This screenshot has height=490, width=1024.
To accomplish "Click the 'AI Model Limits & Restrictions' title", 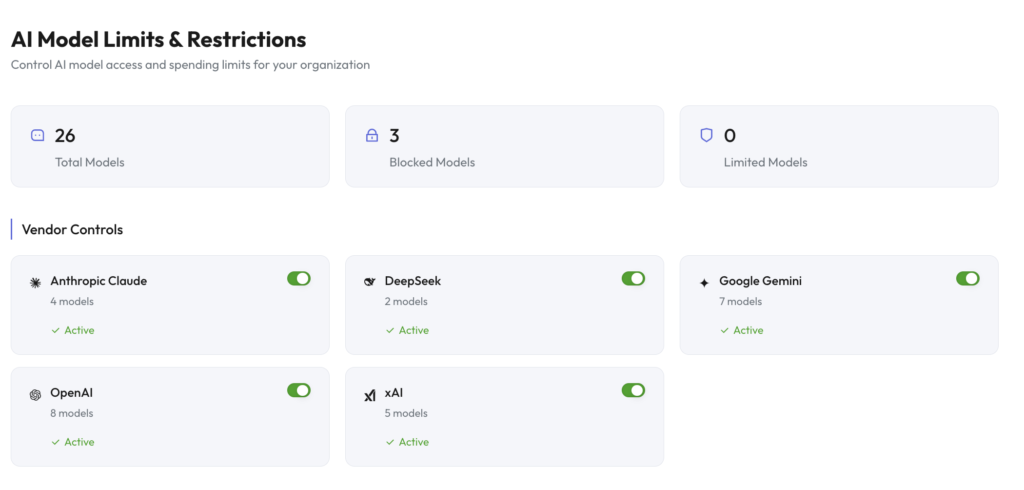I will pyautogui.click(x=159, y=40).
